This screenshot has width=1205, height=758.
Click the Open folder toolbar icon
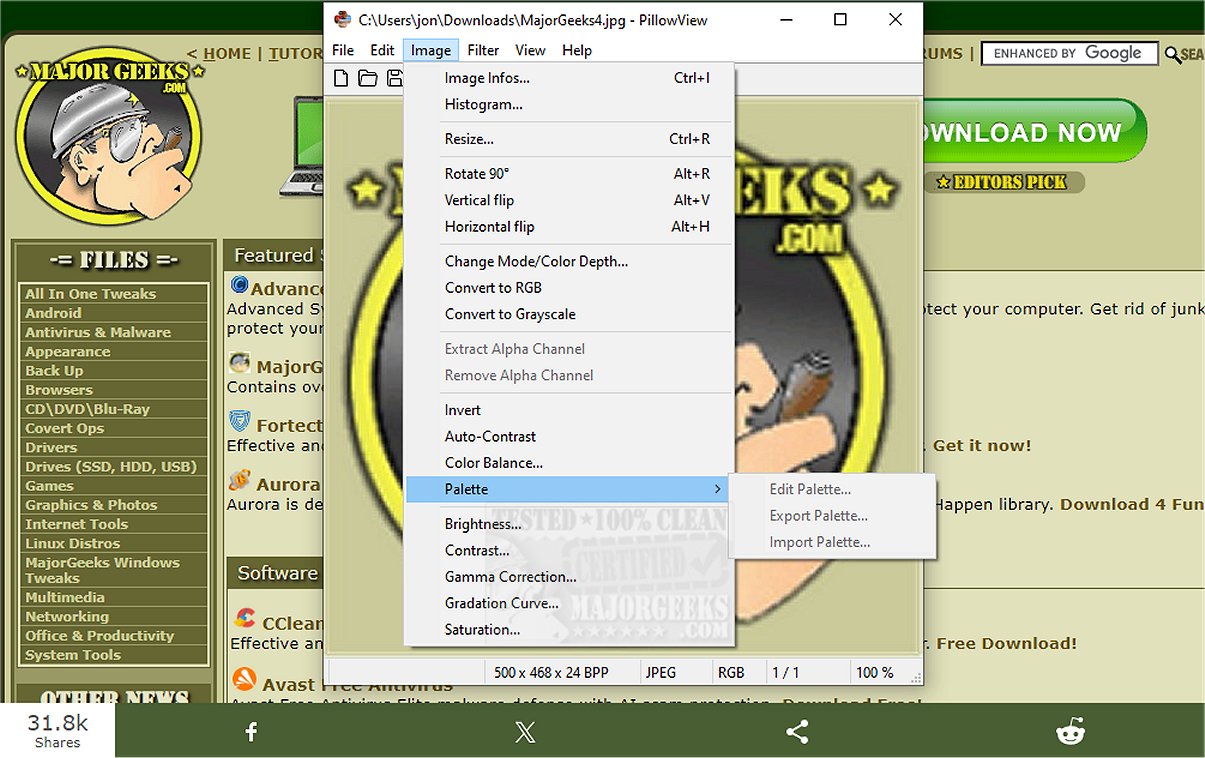(368, 78)
